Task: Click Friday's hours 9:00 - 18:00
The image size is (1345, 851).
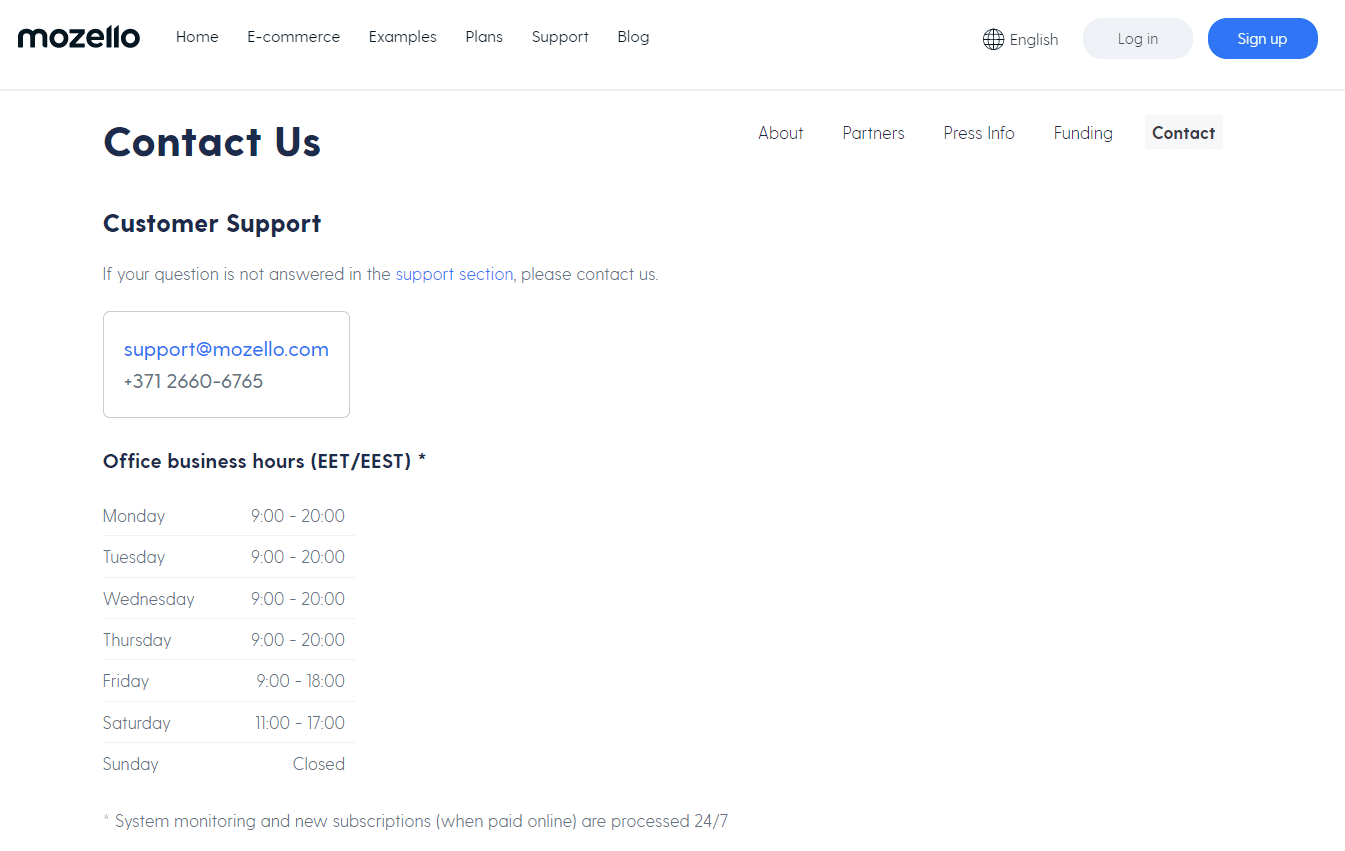Action: pos(301,681)
